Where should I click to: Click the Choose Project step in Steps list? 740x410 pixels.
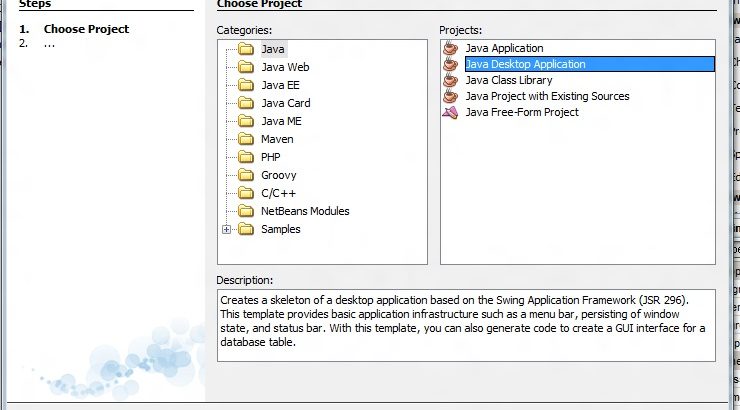(86, 29)
